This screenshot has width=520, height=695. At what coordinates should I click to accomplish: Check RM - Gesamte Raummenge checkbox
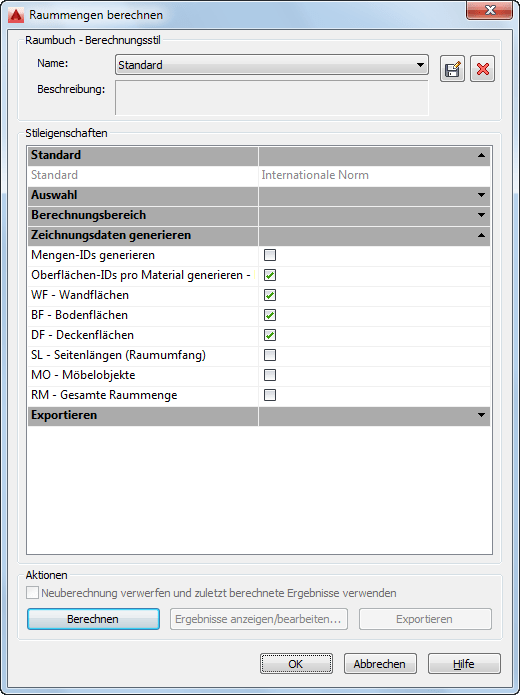(270, 395)
